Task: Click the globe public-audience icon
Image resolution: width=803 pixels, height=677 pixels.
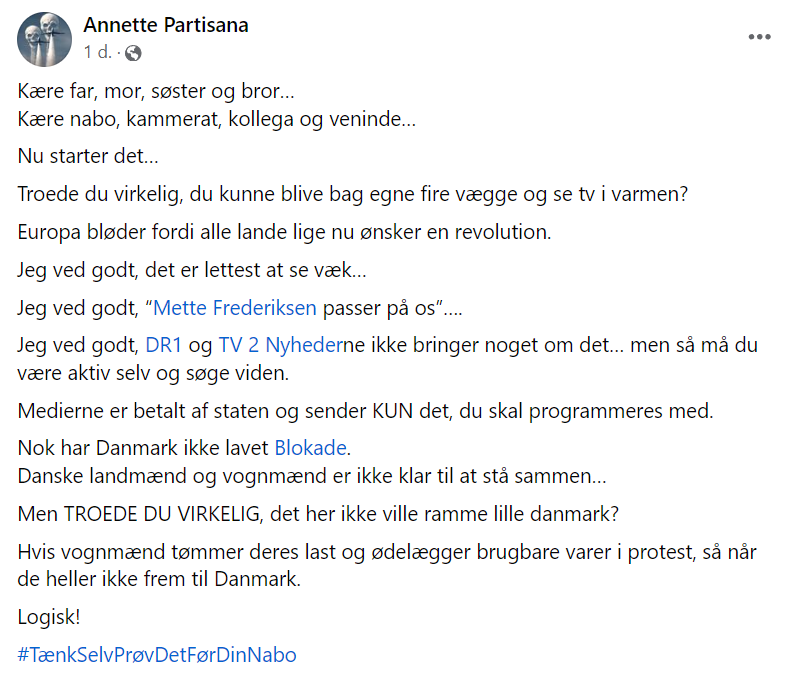Action: click(x=133, y=53)
